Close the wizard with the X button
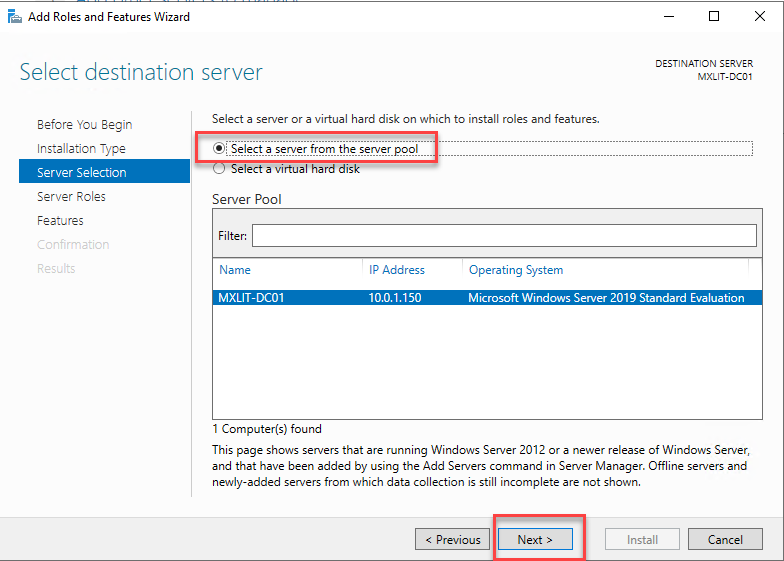The height and width of the screenshot is (561, 784). point(760,16)
